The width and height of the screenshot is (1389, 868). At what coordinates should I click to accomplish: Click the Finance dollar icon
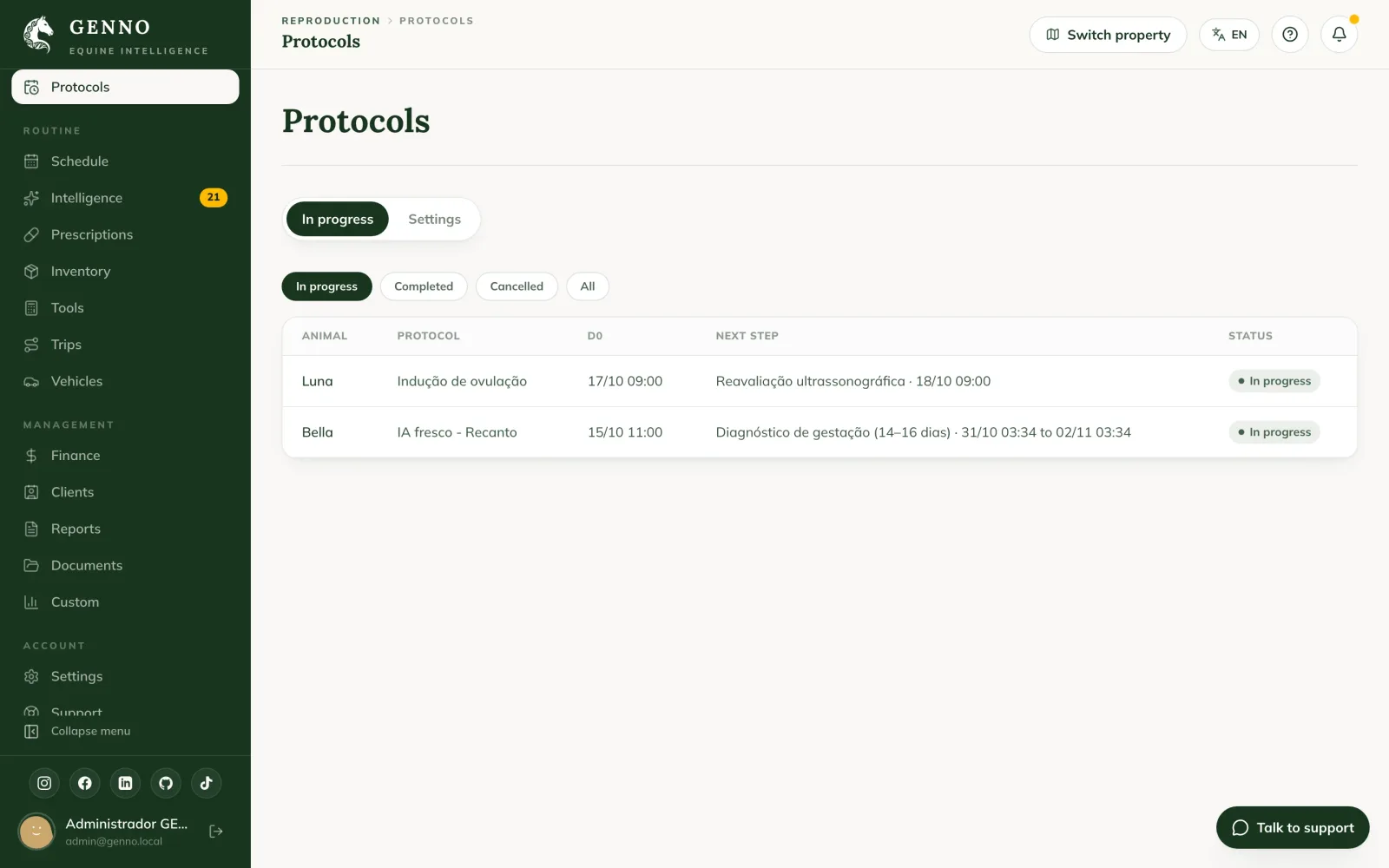click(31, 456)
